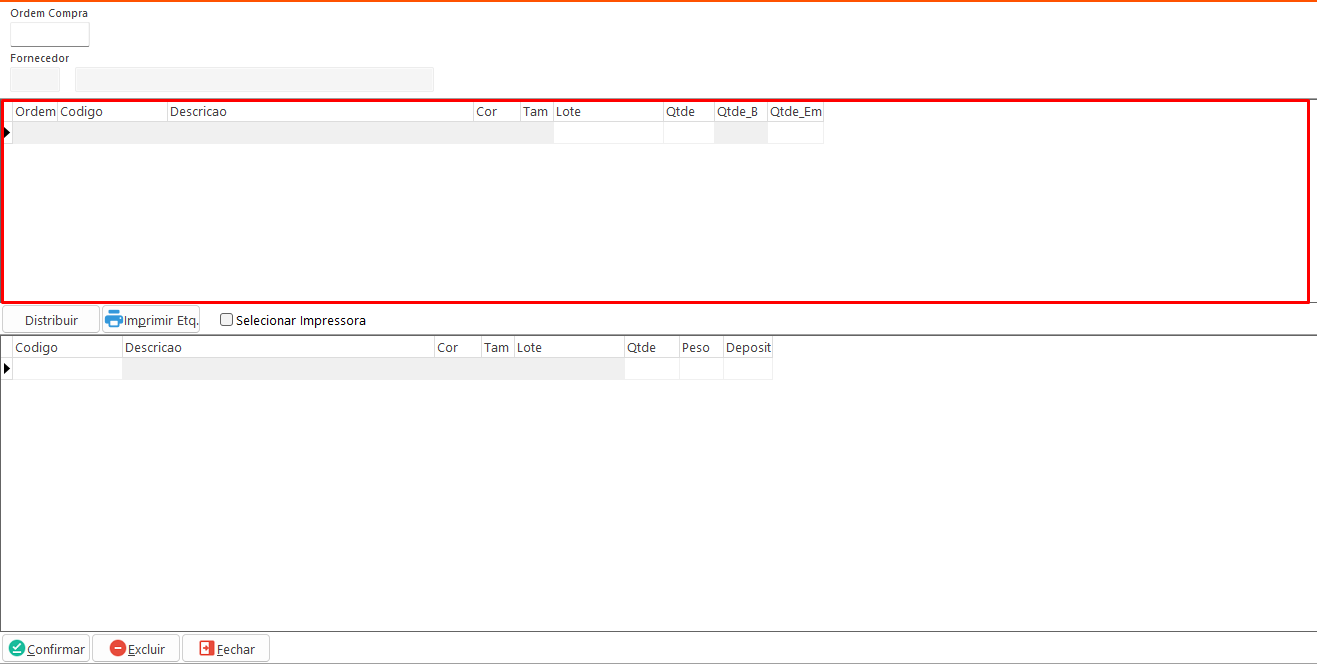Click the Lote cell in top grid row
This screenshot has height=664, width=1317.
click(608, 133)
